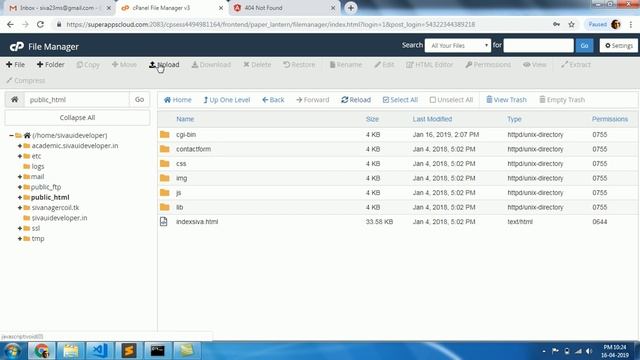This screenshot has width=640, height=360.
Task: Sort the file list by Name column
Action: 185,119
